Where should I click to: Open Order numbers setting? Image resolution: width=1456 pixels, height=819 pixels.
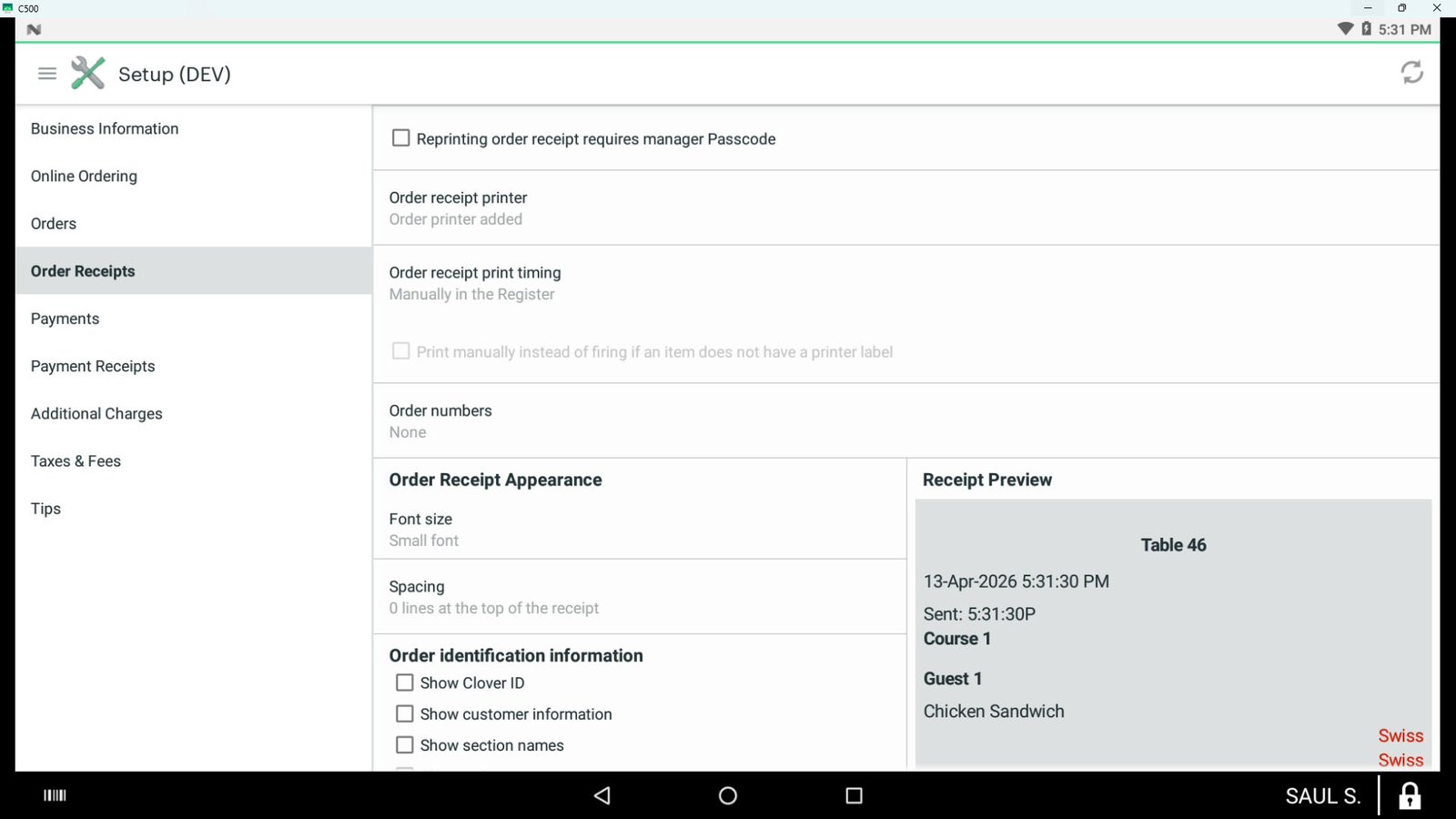point(905,421)
